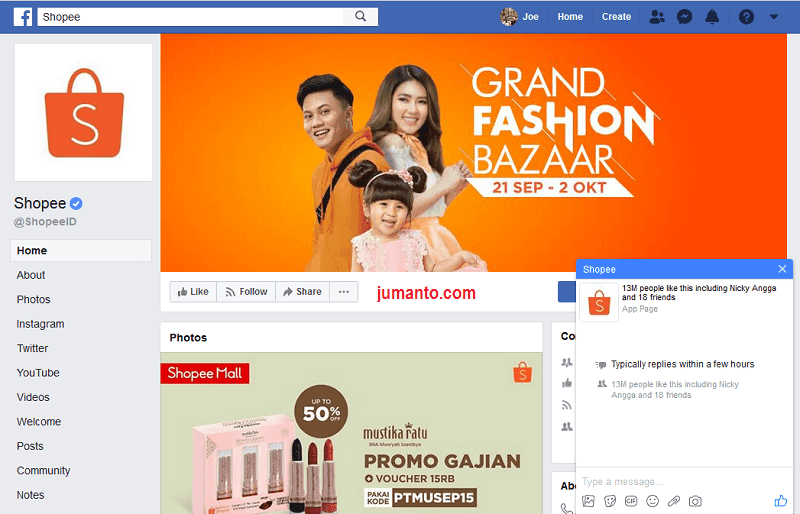Click the Shopee verified badge

click(76, 203)
